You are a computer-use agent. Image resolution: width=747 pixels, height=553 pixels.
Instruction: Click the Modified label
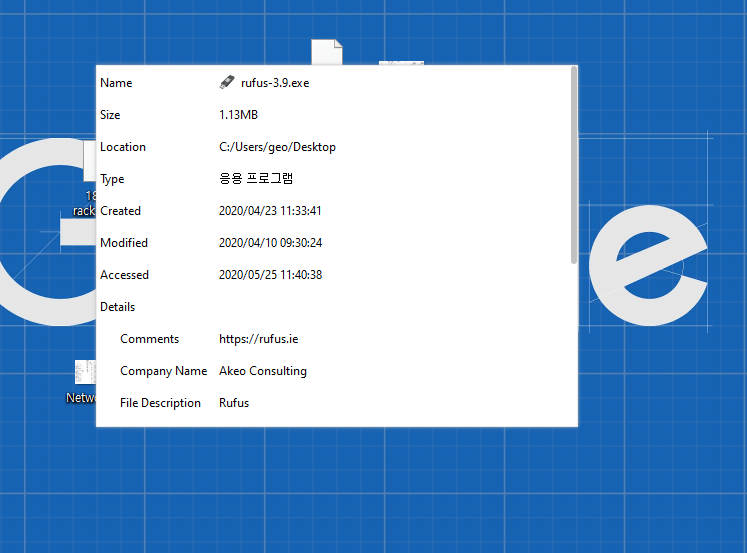(x=124, y=243)
